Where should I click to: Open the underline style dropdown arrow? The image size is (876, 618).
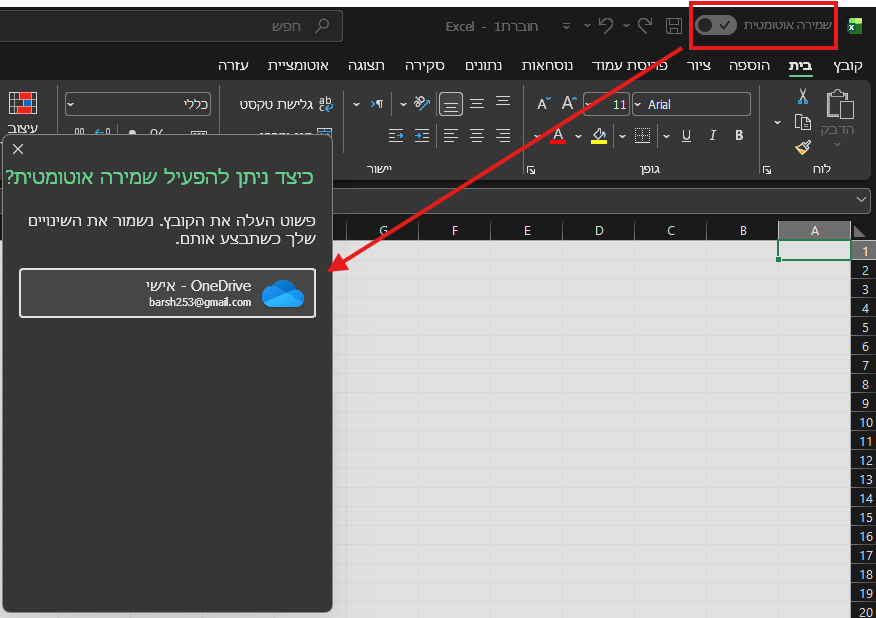(x=666, y=136)
